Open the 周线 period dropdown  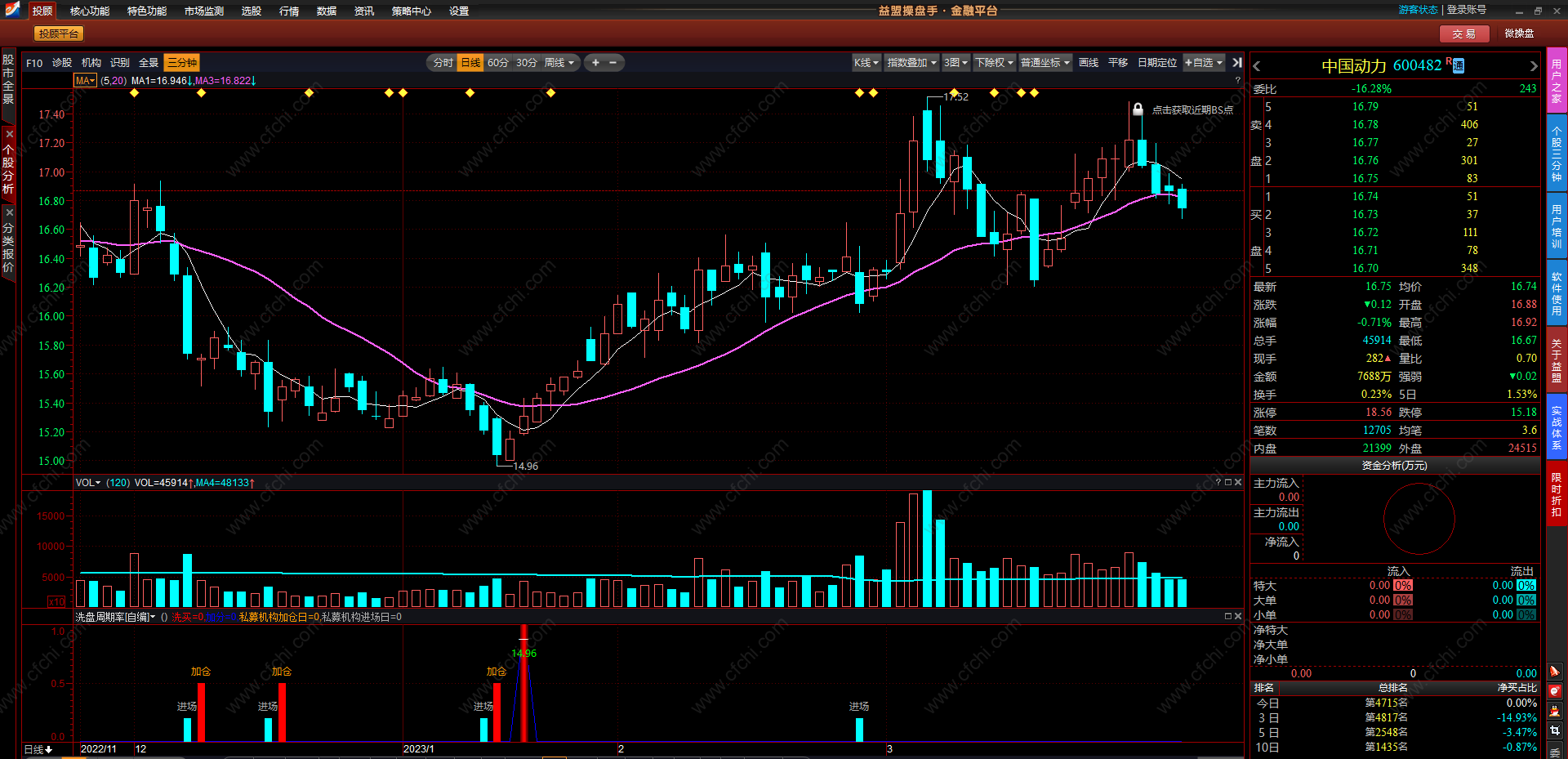point(559,63)
